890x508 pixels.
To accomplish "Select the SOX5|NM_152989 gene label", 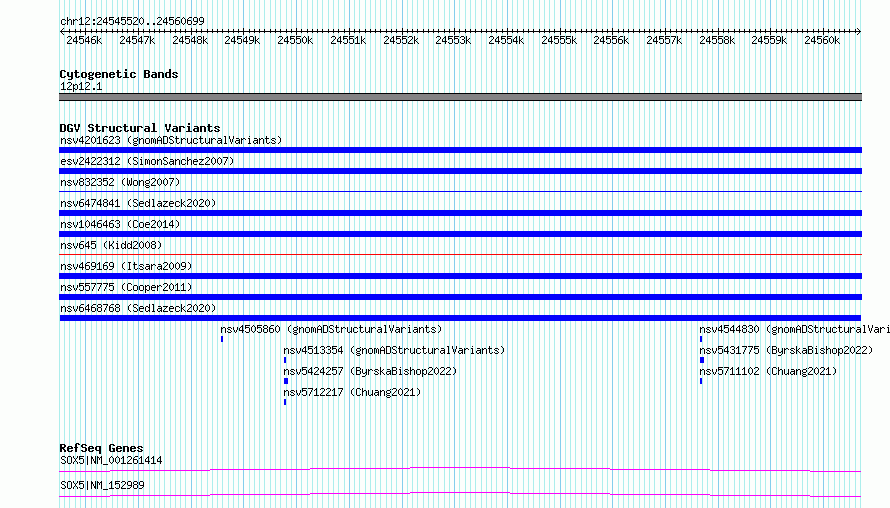I will coord(102,485).
